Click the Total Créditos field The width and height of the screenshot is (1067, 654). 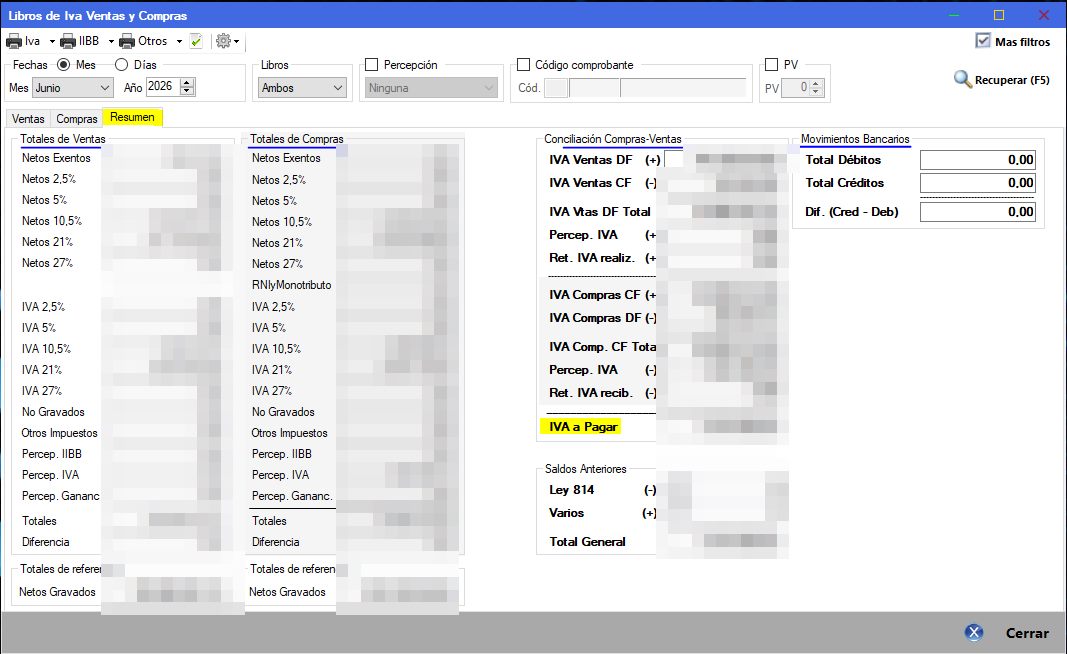tap(978, 183)
